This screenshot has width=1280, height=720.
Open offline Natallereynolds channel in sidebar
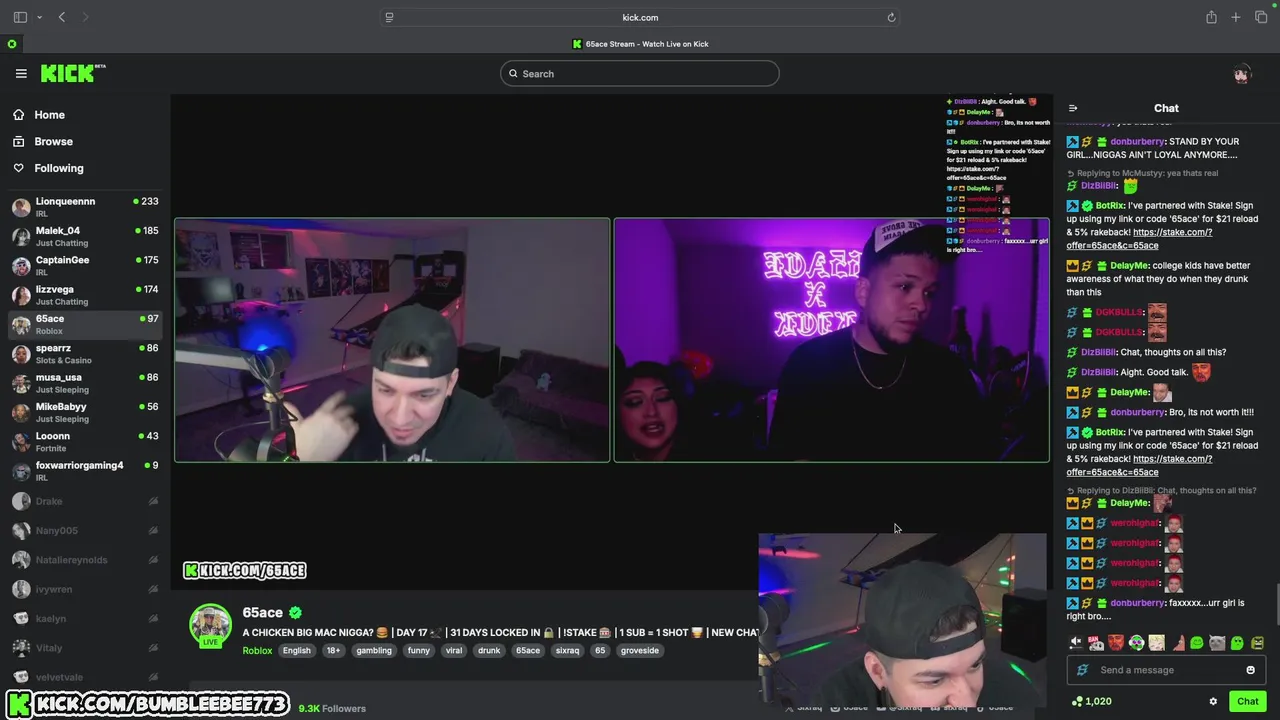[x=85, y=560]
